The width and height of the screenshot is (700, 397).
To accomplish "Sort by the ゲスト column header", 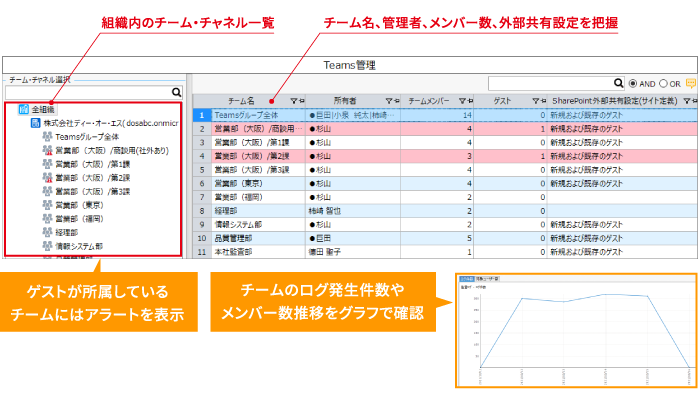I will pos(502,101).
